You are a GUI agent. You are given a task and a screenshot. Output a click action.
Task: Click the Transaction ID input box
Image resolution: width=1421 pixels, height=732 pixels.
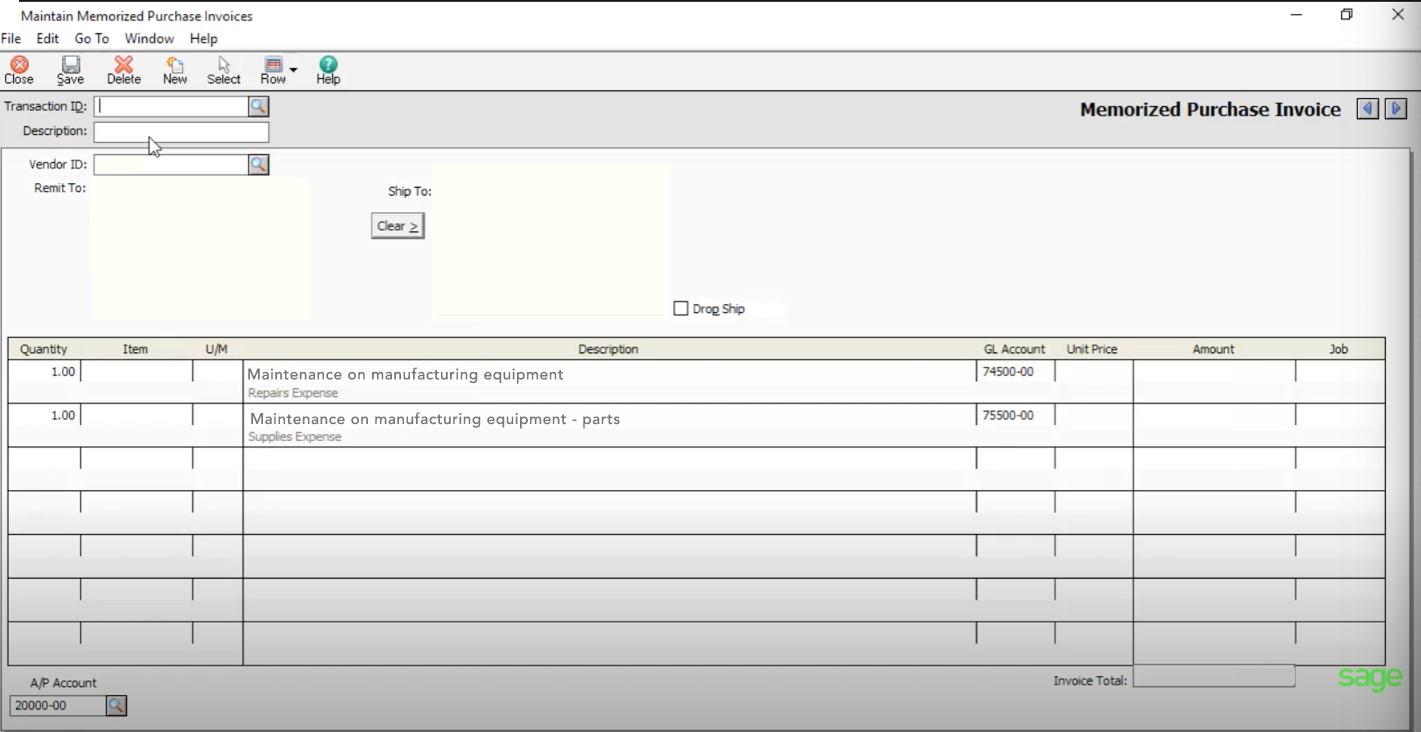(x=170, y=105)
